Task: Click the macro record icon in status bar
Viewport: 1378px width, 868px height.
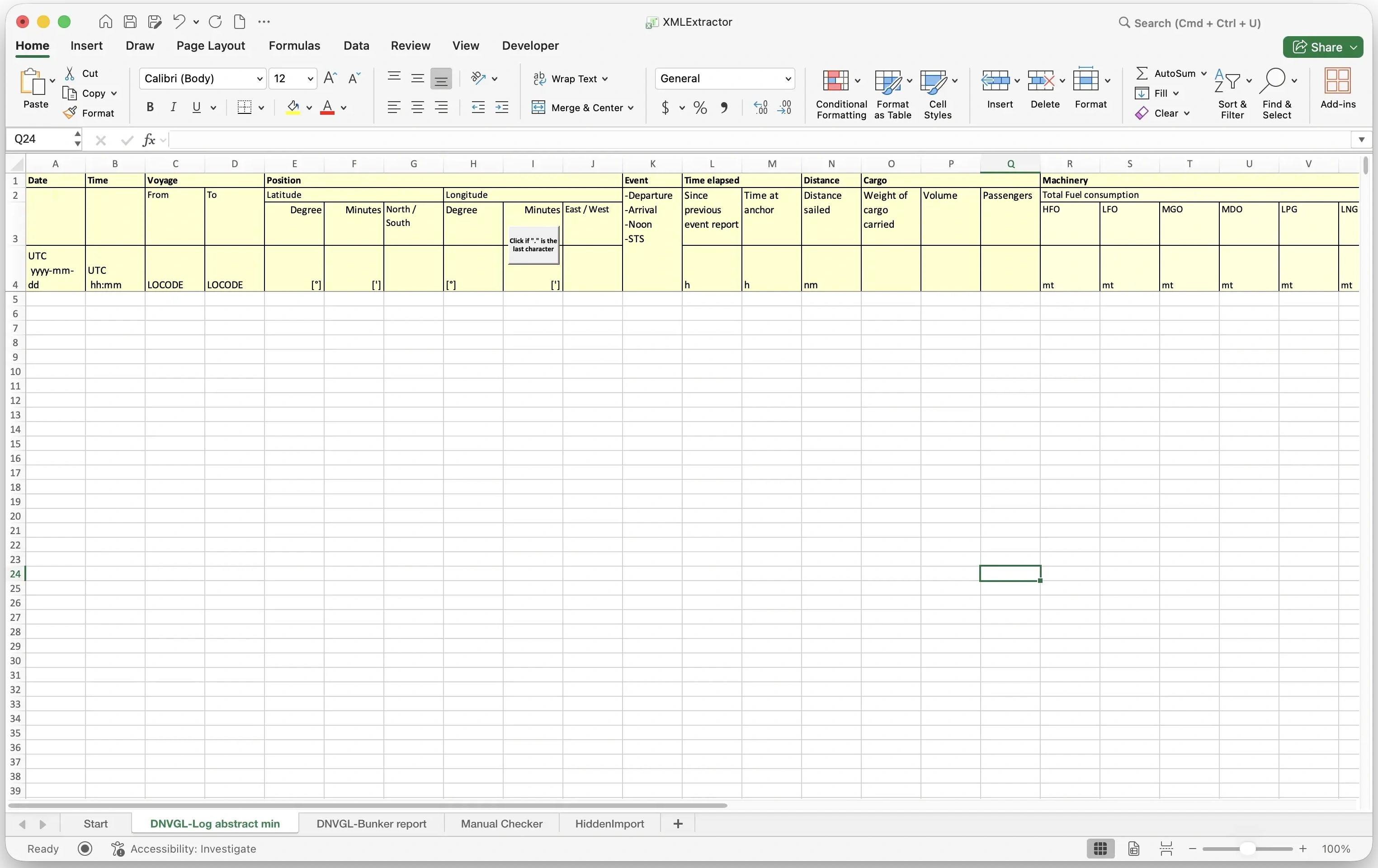Action: 85,849
